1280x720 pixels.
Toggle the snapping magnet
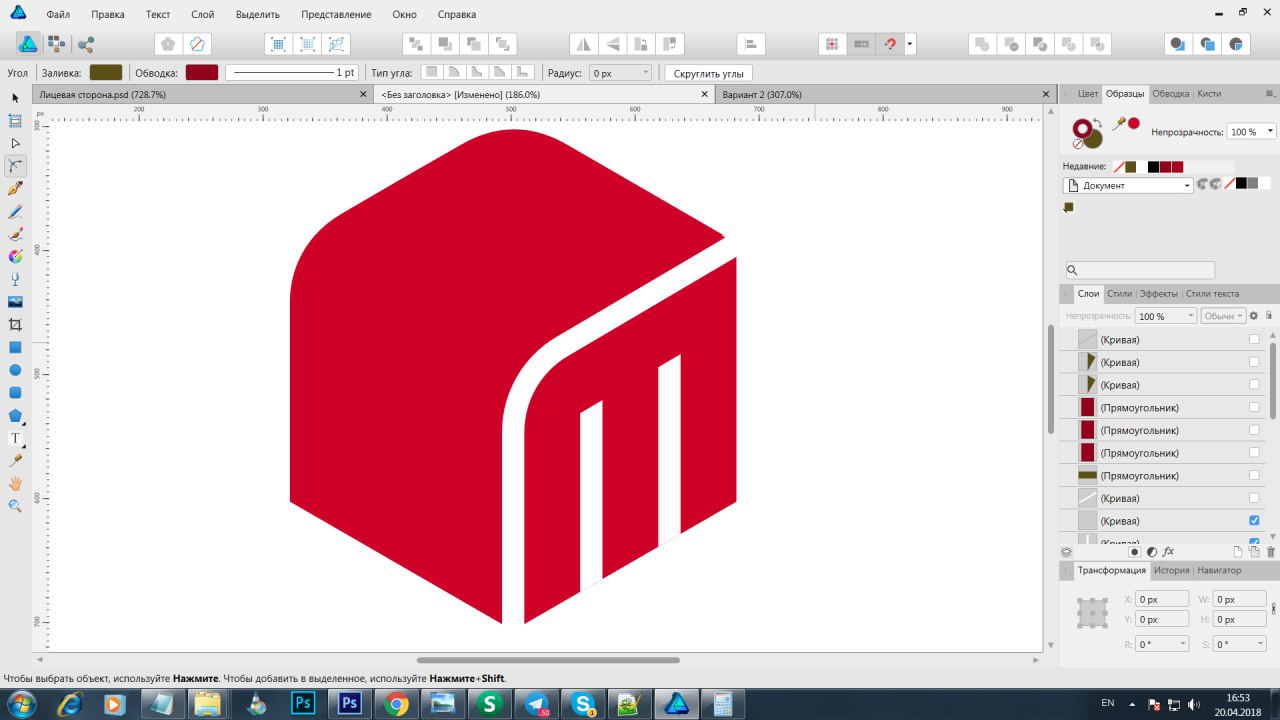[889, 44]
